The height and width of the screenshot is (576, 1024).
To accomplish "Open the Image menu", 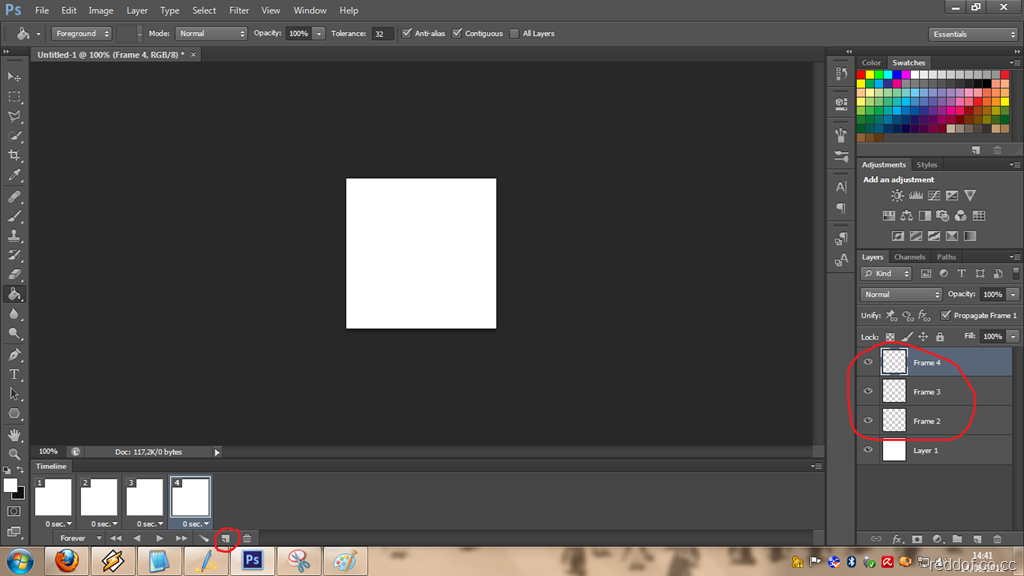I will (x=101, y=10).
